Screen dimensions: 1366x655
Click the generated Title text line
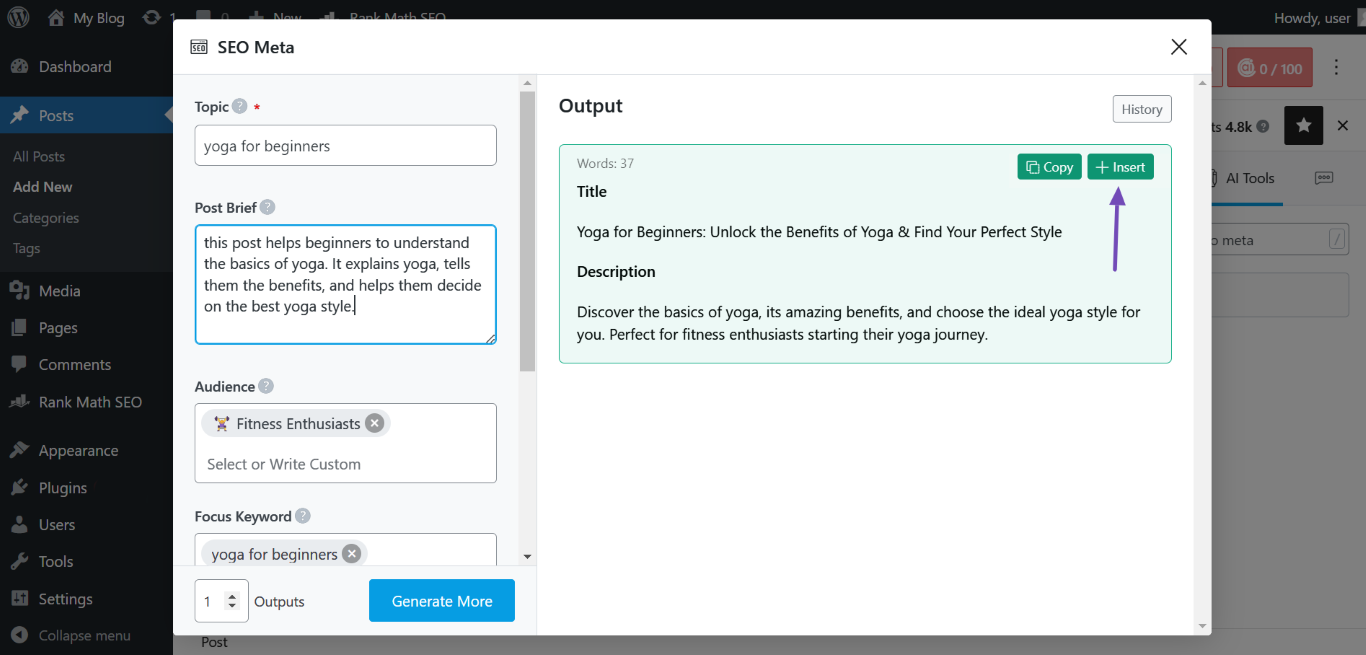point(819,232)
